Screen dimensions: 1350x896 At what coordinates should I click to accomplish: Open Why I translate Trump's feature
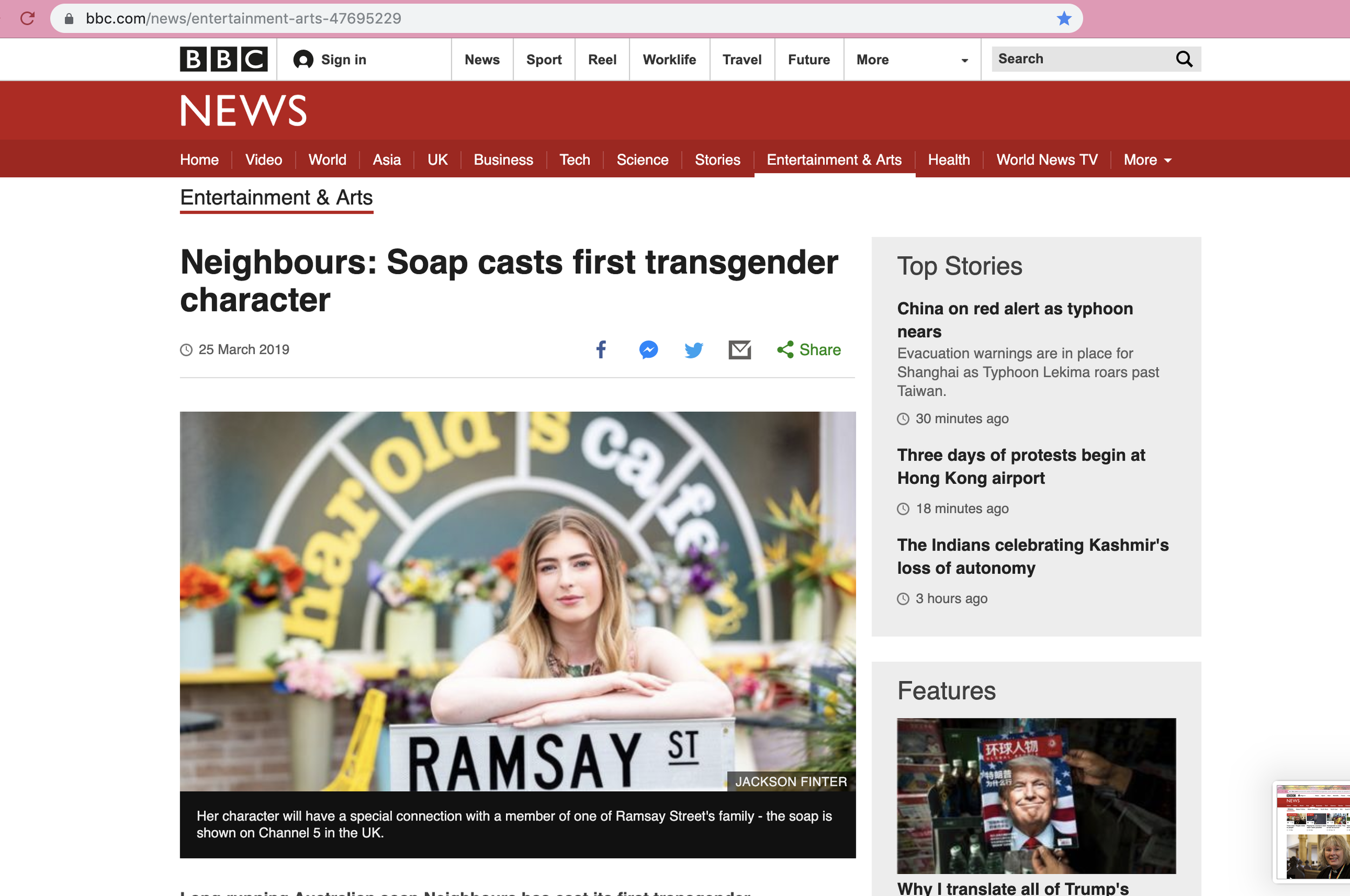coord(1012,887)
